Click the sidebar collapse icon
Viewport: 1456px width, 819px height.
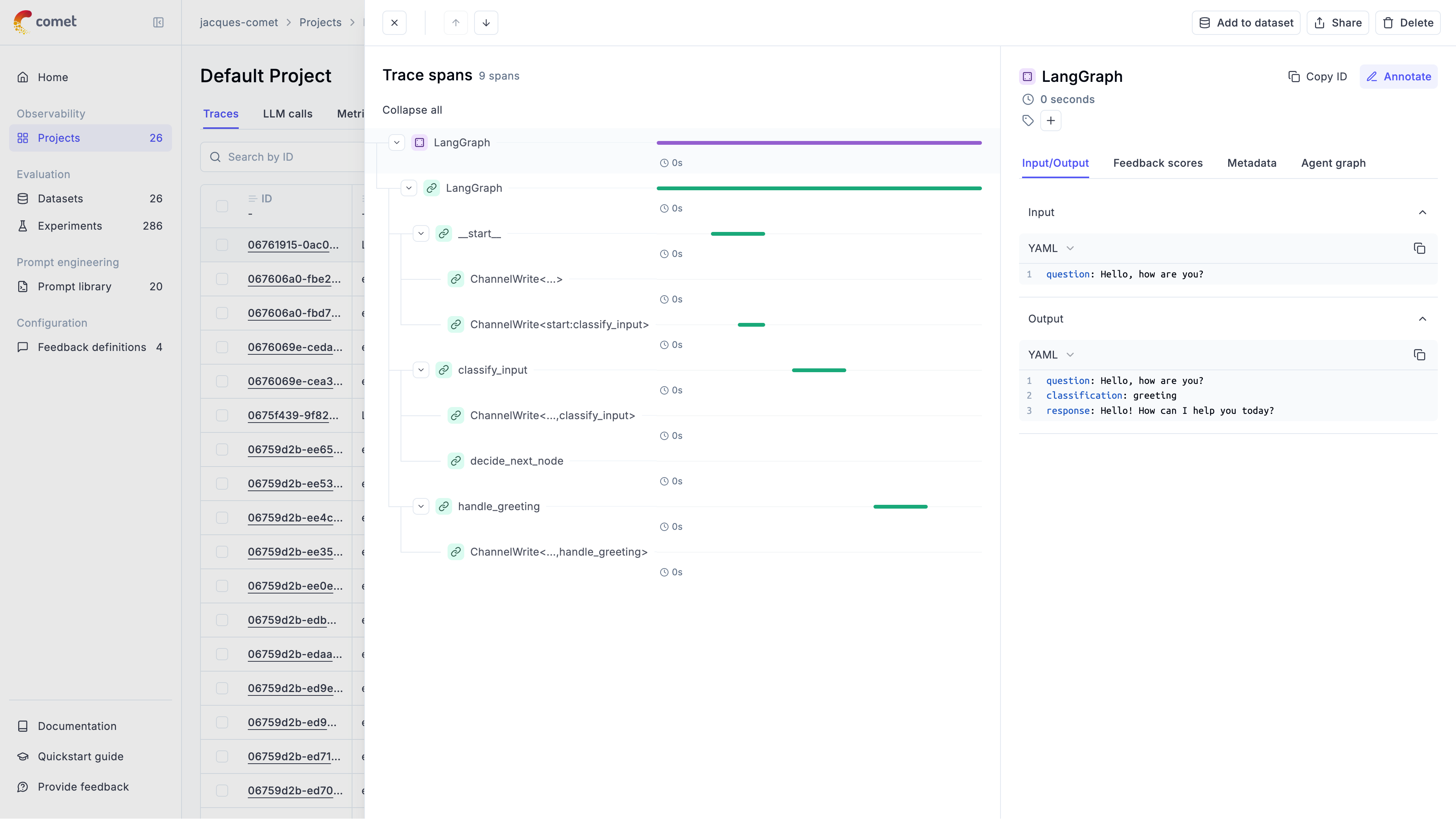coord(158,23)
